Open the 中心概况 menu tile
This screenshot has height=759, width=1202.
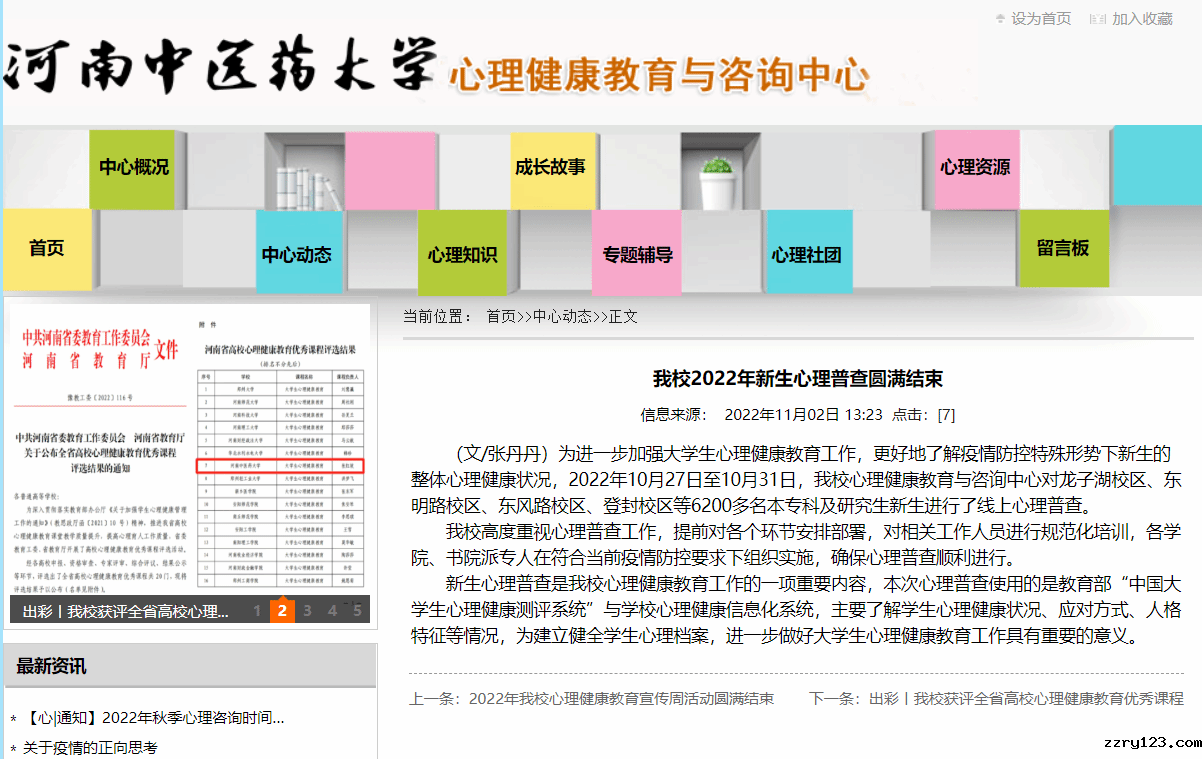(x=133, y=167)
